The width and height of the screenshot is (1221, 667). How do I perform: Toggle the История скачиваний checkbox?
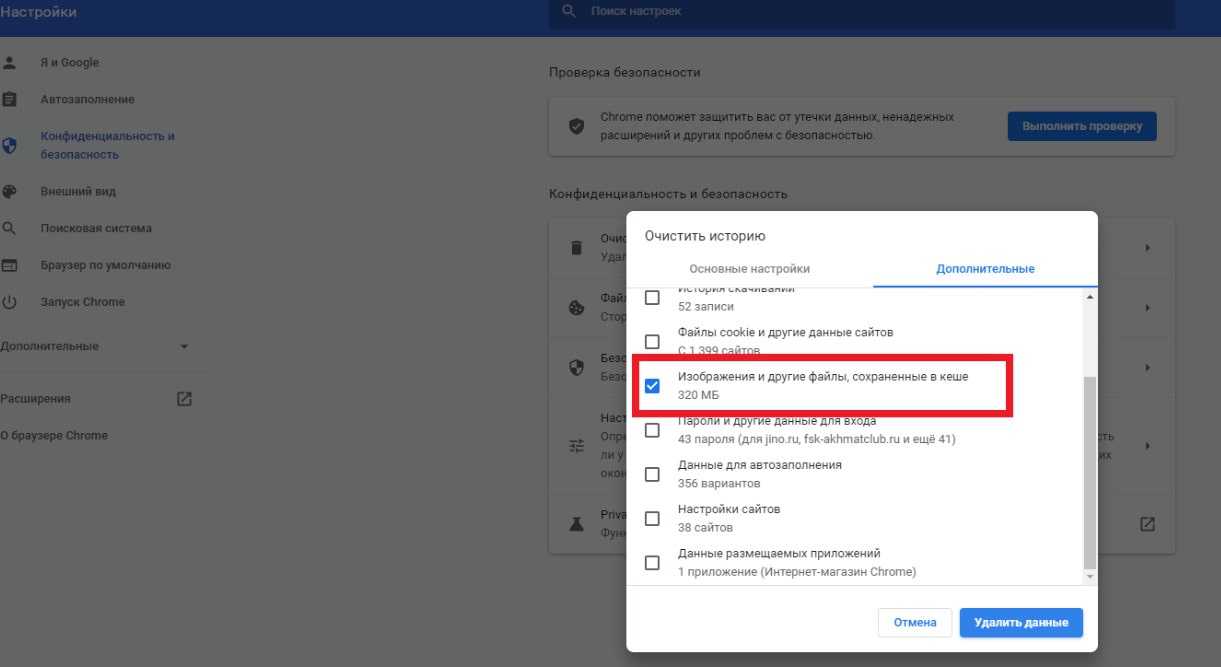pyautogui.click(x=652, y=297)
